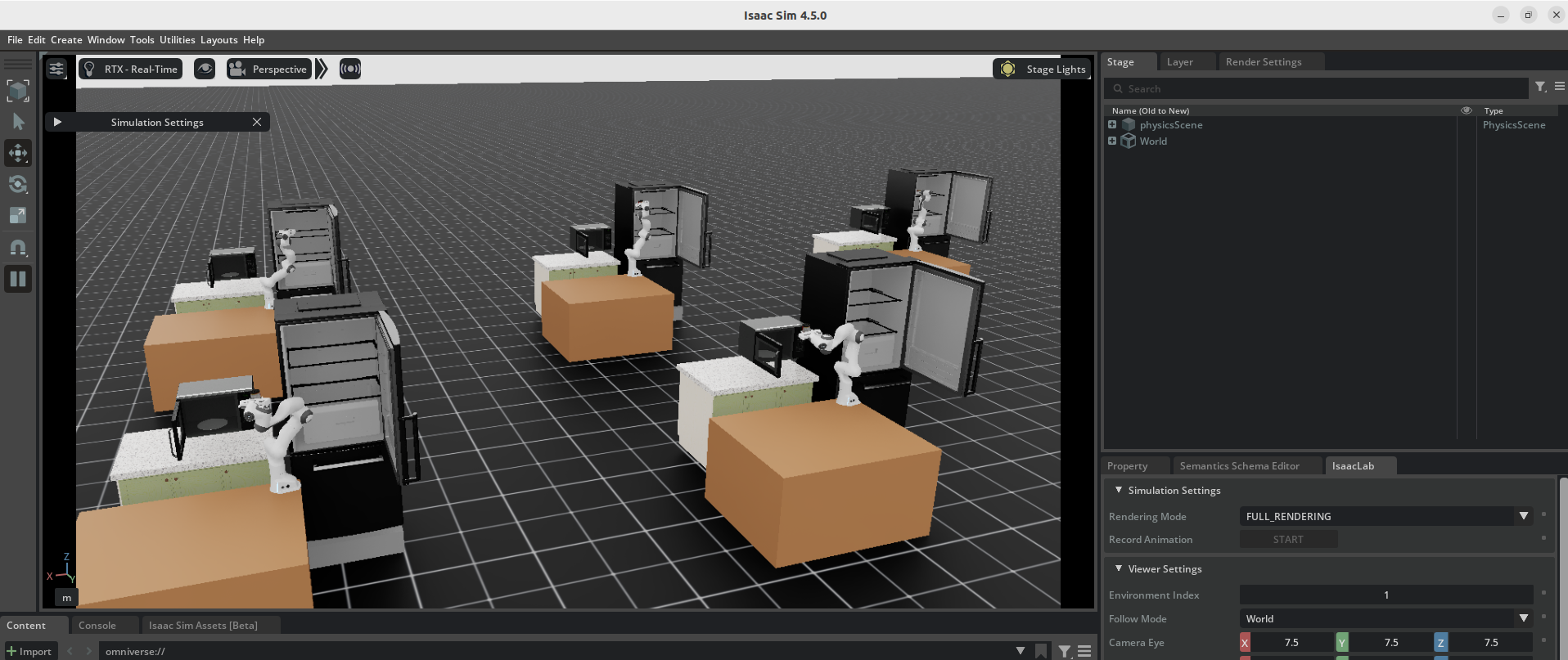Viewport: 1568px width, 660px height.
Task: Collapse the Viewer Settings section
Action: pyautogui.click(x=1119, y=568)
